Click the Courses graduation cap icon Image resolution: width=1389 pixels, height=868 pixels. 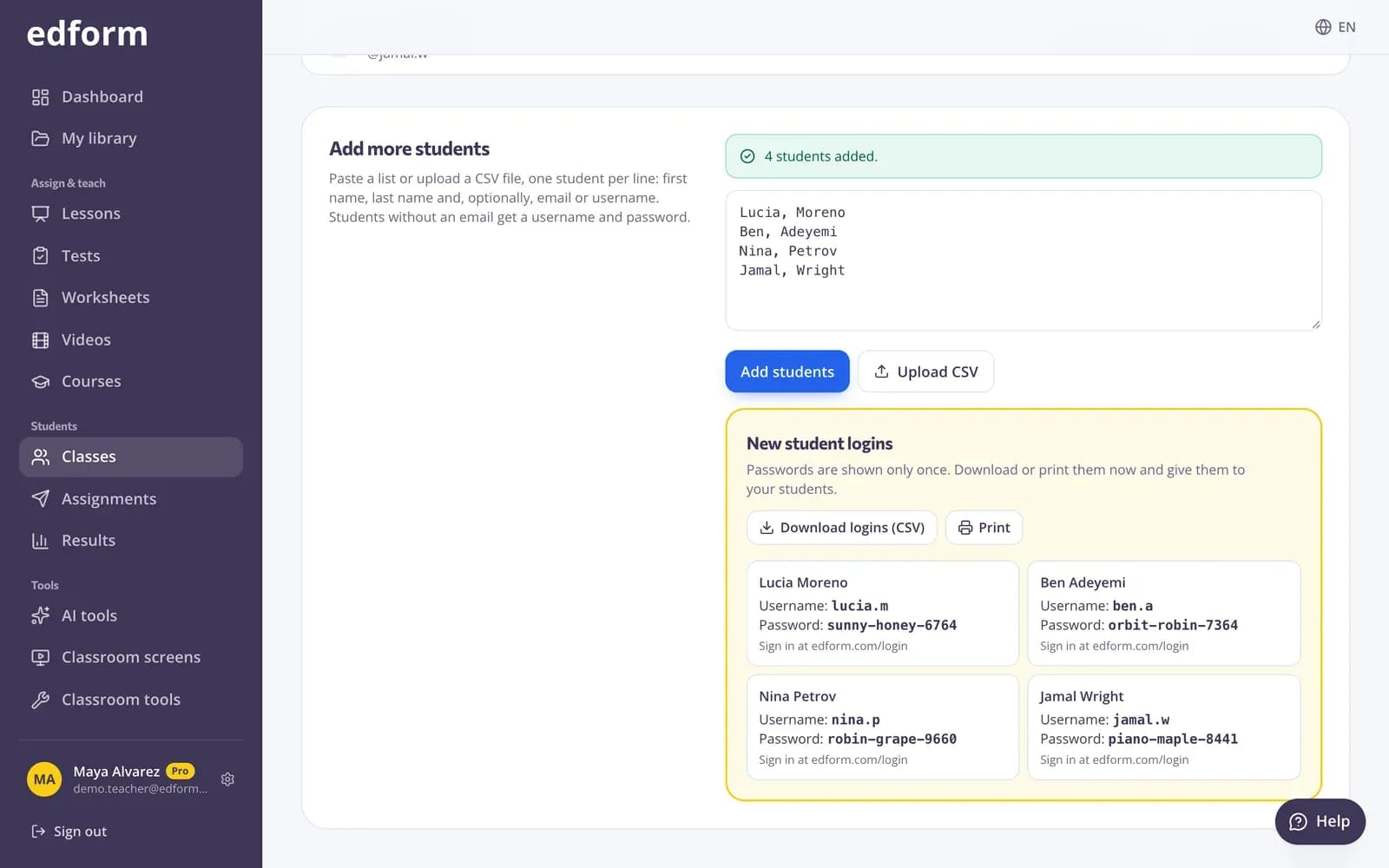[40, 382]
